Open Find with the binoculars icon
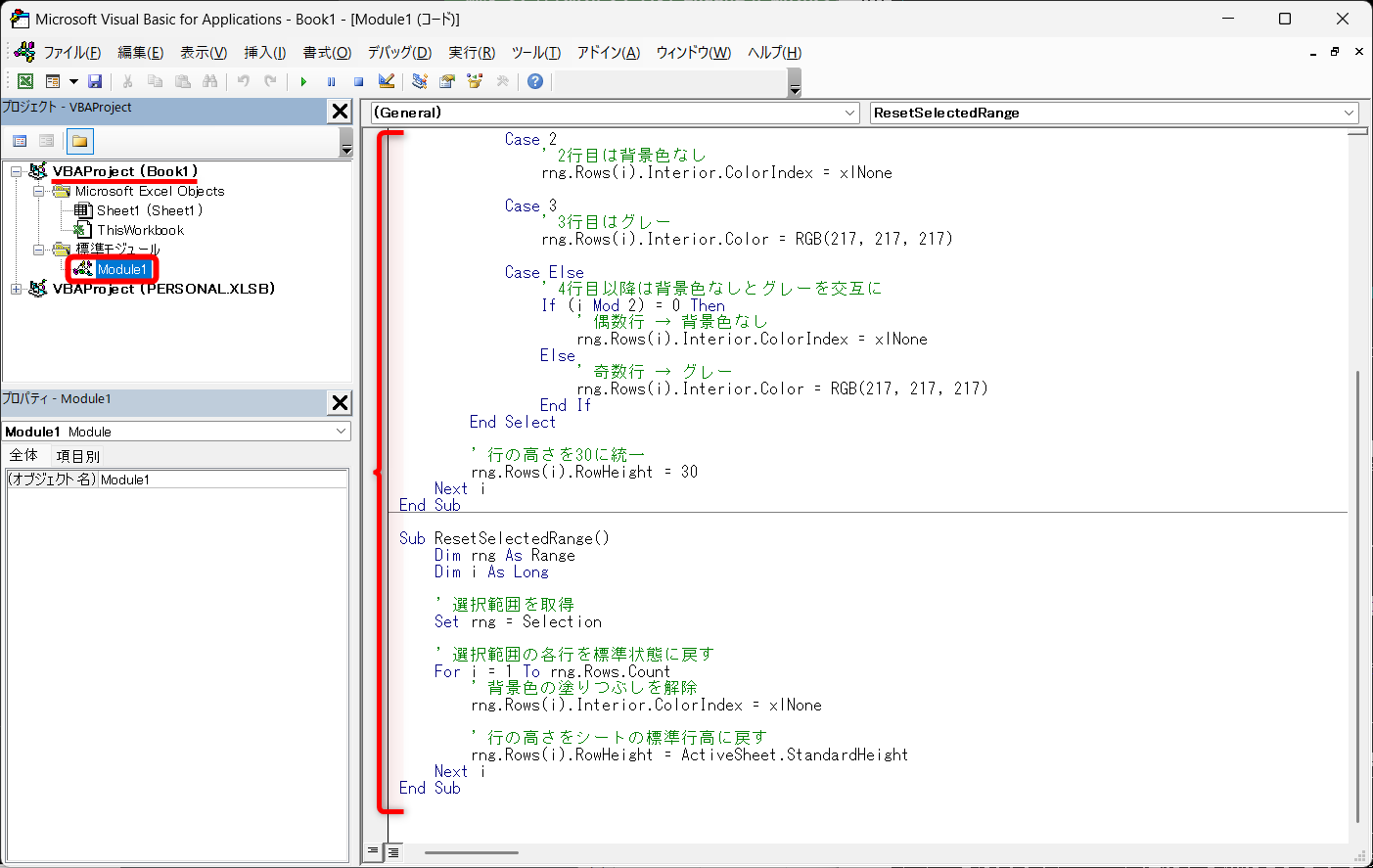 coord(209,81)
